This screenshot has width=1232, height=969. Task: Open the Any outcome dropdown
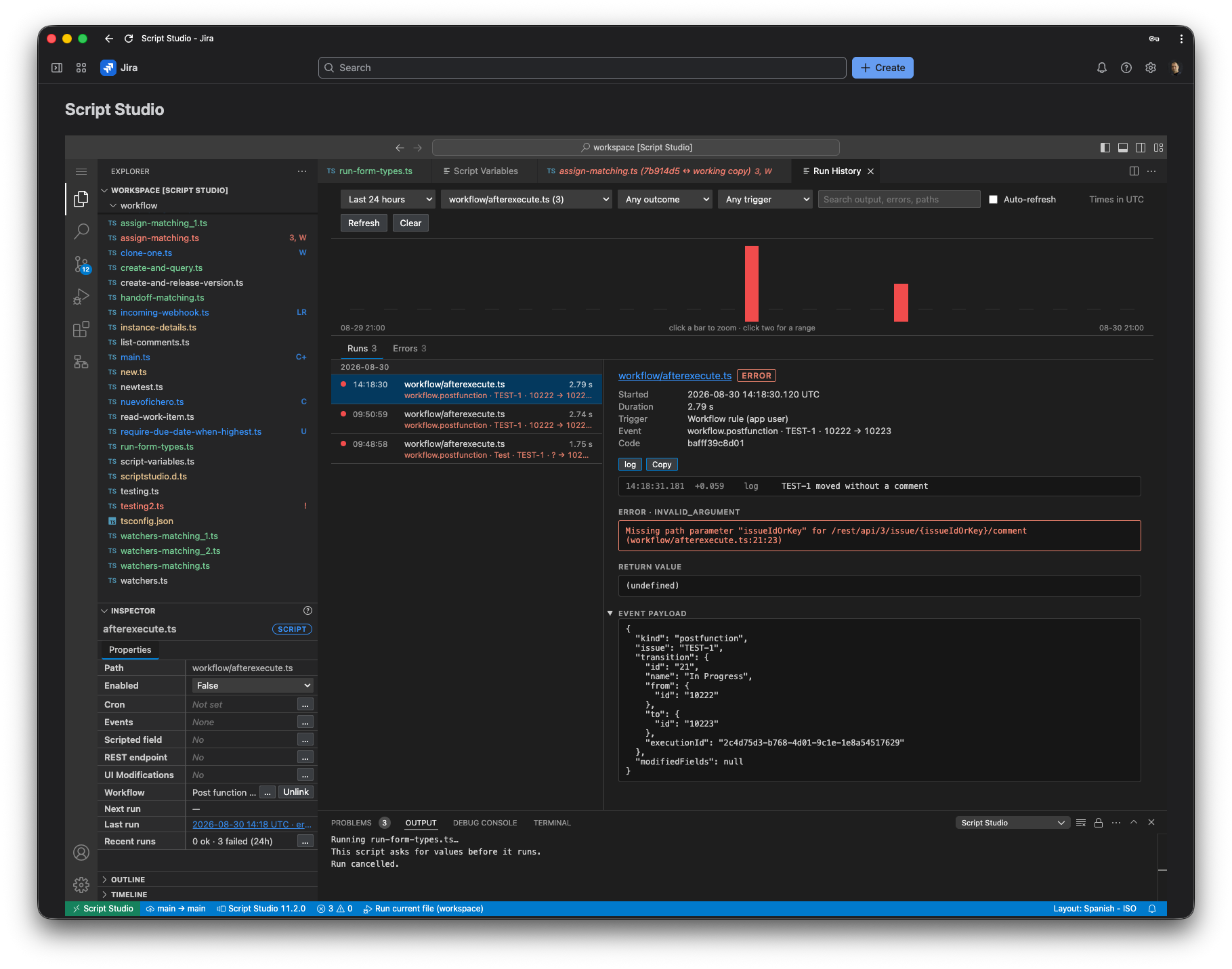[x=664, y=200]
